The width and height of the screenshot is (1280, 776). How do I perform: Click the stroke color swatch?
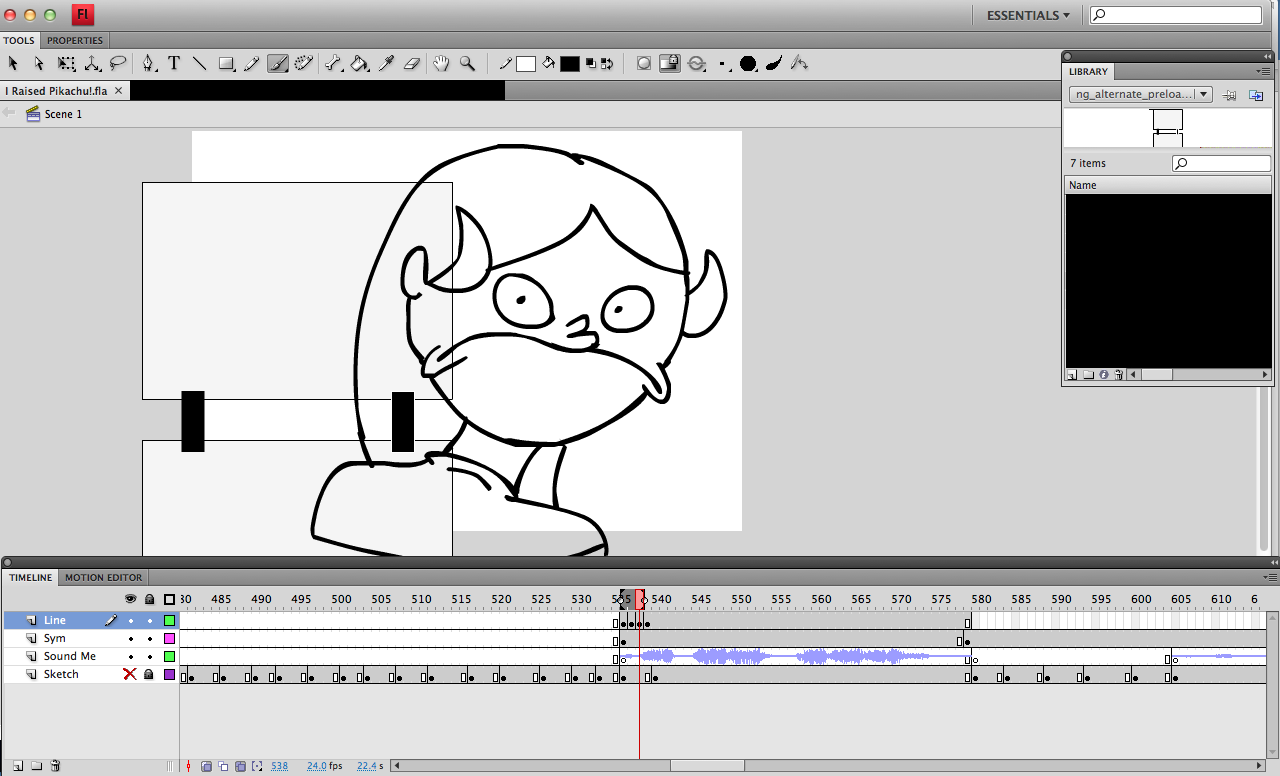(x=526, y=64)
